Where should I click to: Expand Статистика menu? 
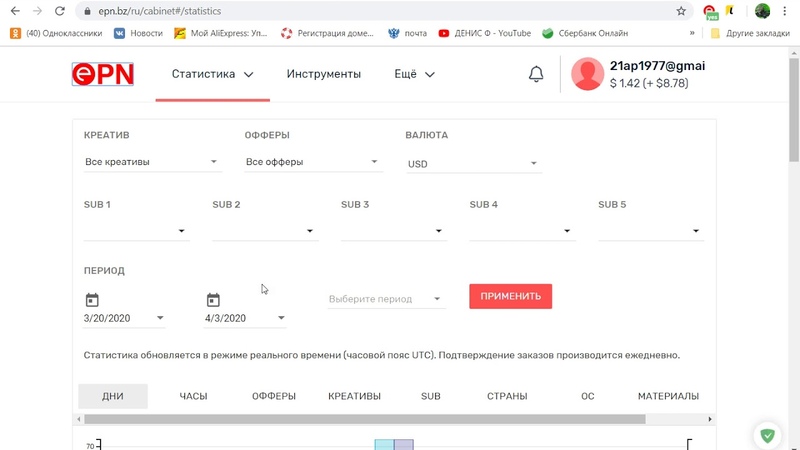[x=212, y=74]
